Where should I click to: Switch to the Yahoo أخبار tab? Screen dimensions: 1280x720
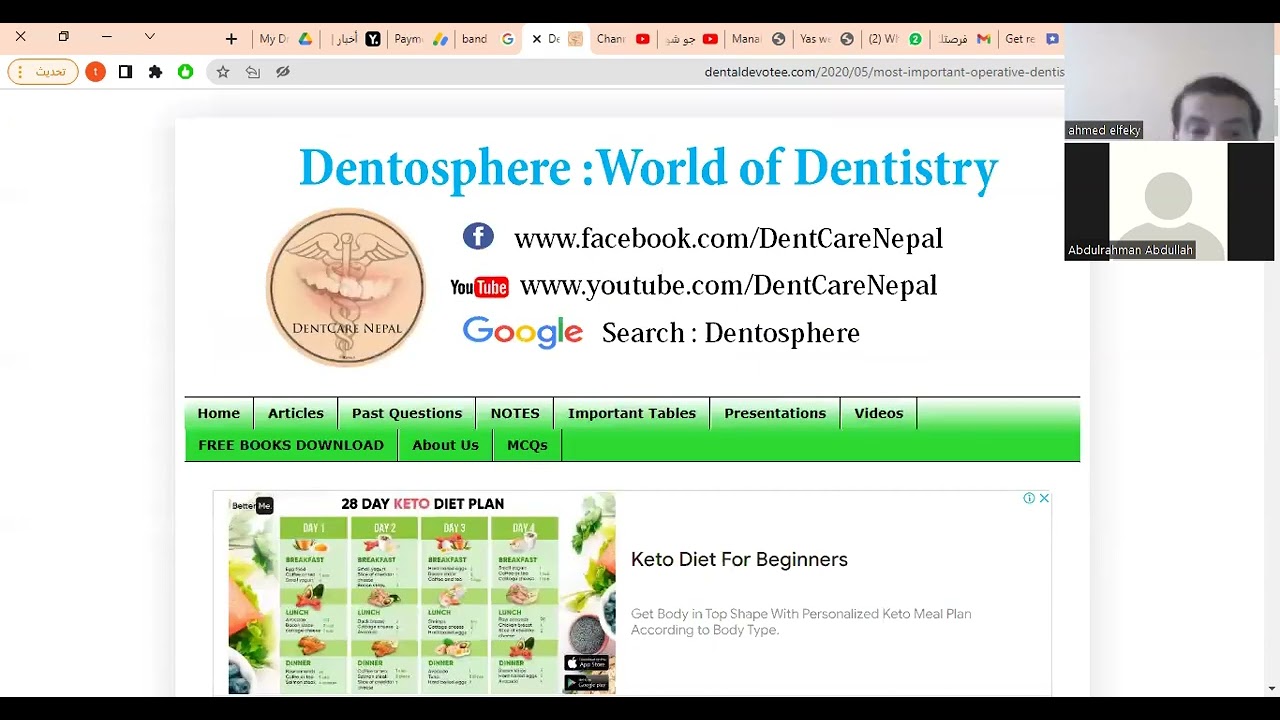point(358,39)
